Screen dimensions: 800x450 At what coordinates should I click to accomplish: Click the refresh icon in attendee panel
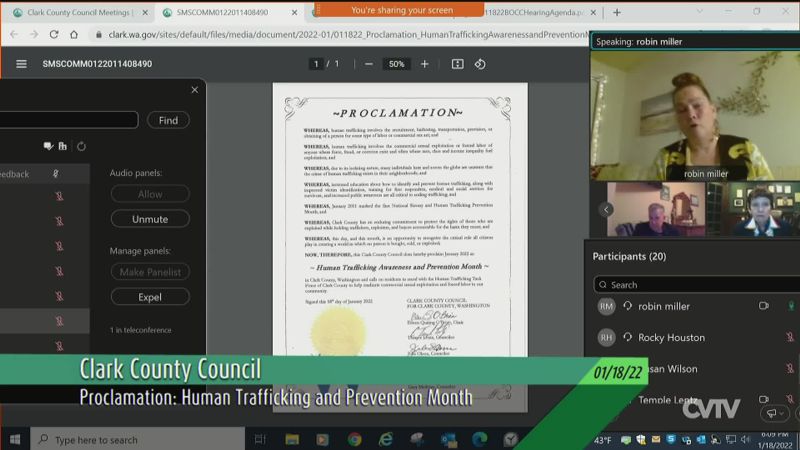pyautogui.click(x=81, y=146)
